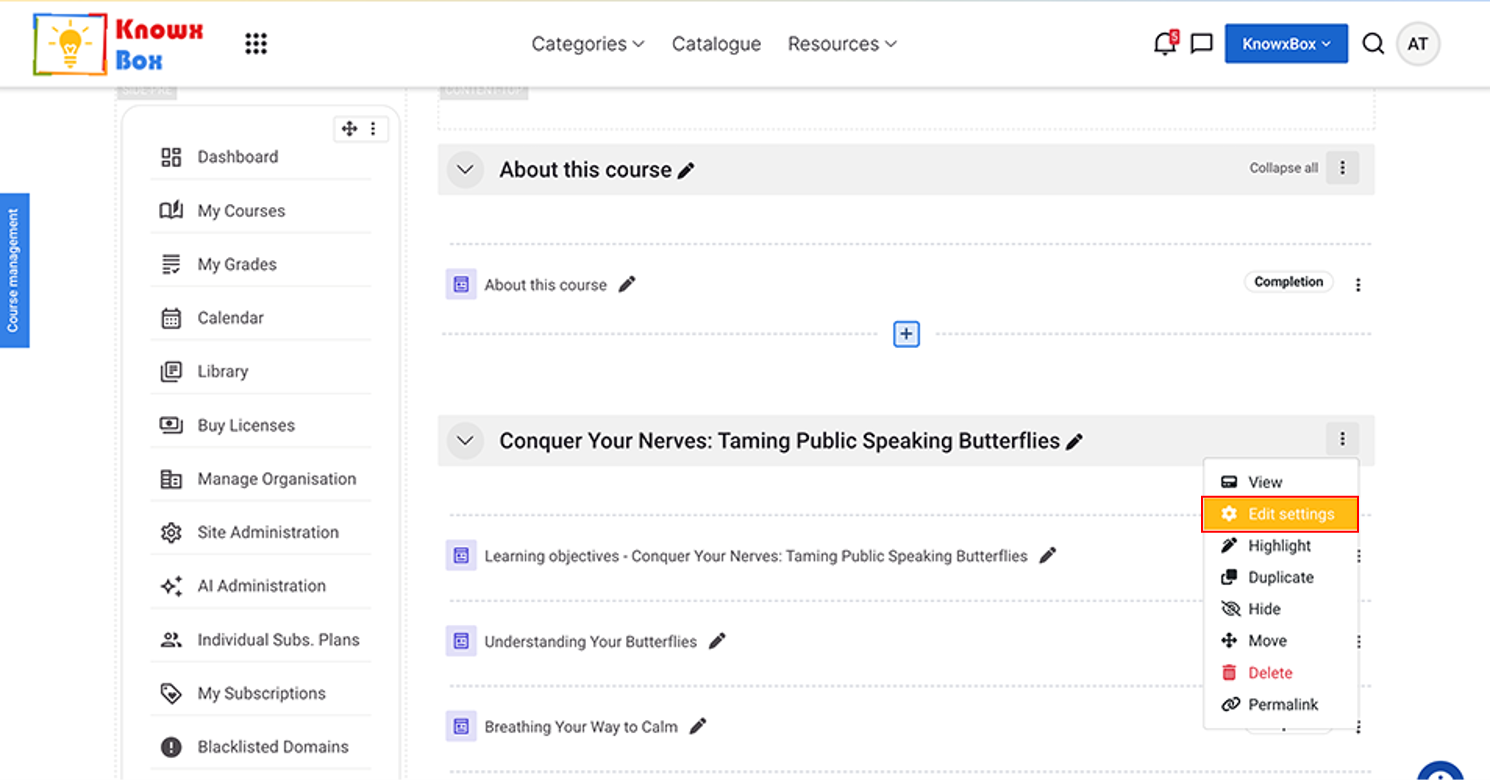Open the Understanding Your Butterflies activity

click(x=591, y=642)
